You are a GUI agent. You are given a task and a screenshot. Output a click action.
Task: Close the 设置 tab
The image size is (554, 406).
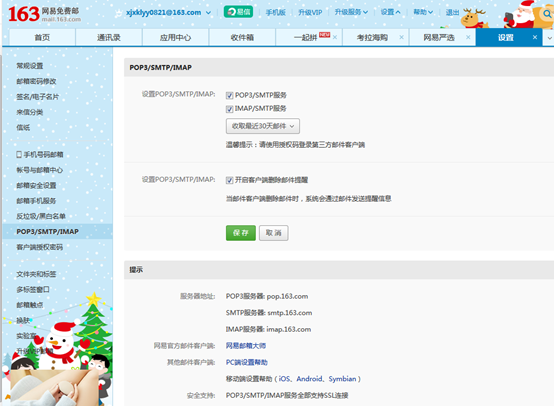(x=535, y=37)
